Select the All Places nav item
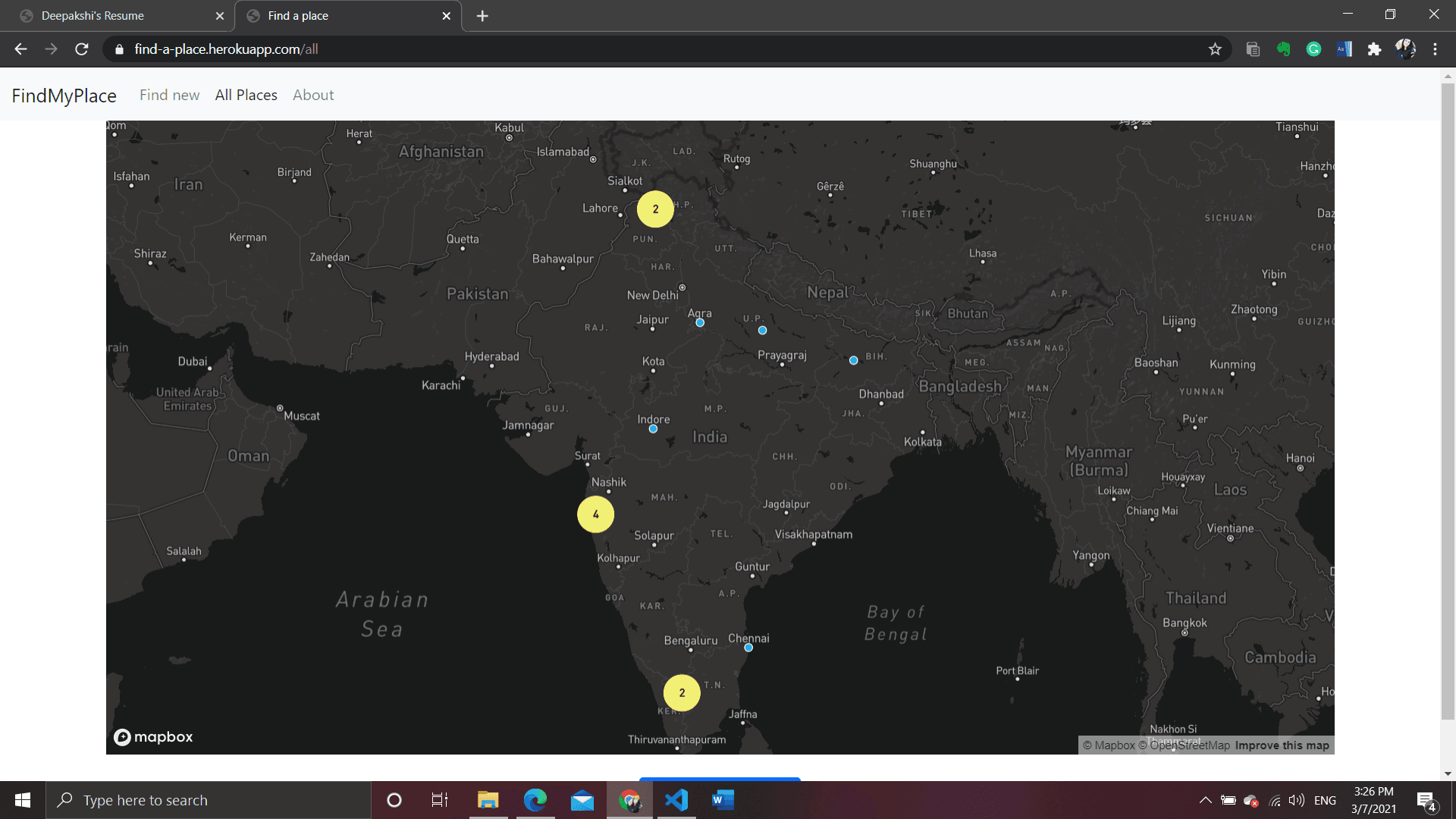Viewport: 1456px width, 819px height. (x=246, y=95)
